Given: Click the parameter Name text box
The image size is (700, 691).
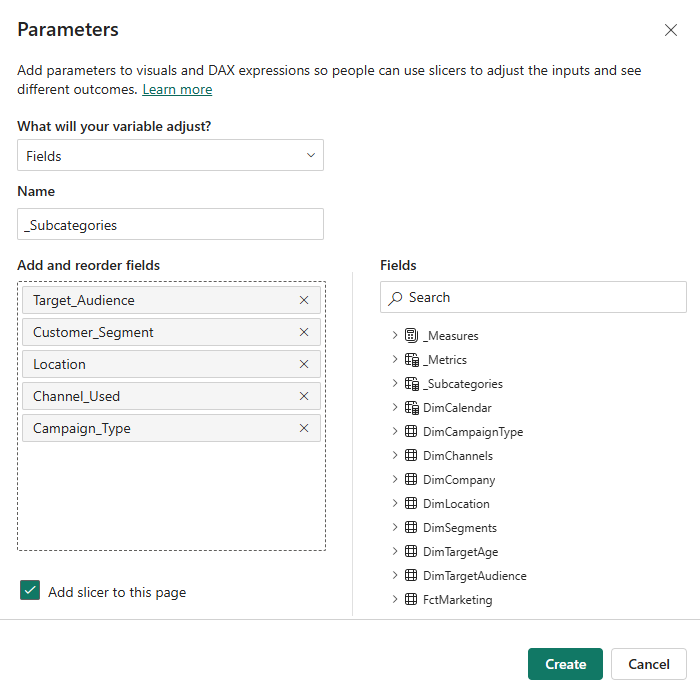Looking at the screenshot, I should [170, 225].
